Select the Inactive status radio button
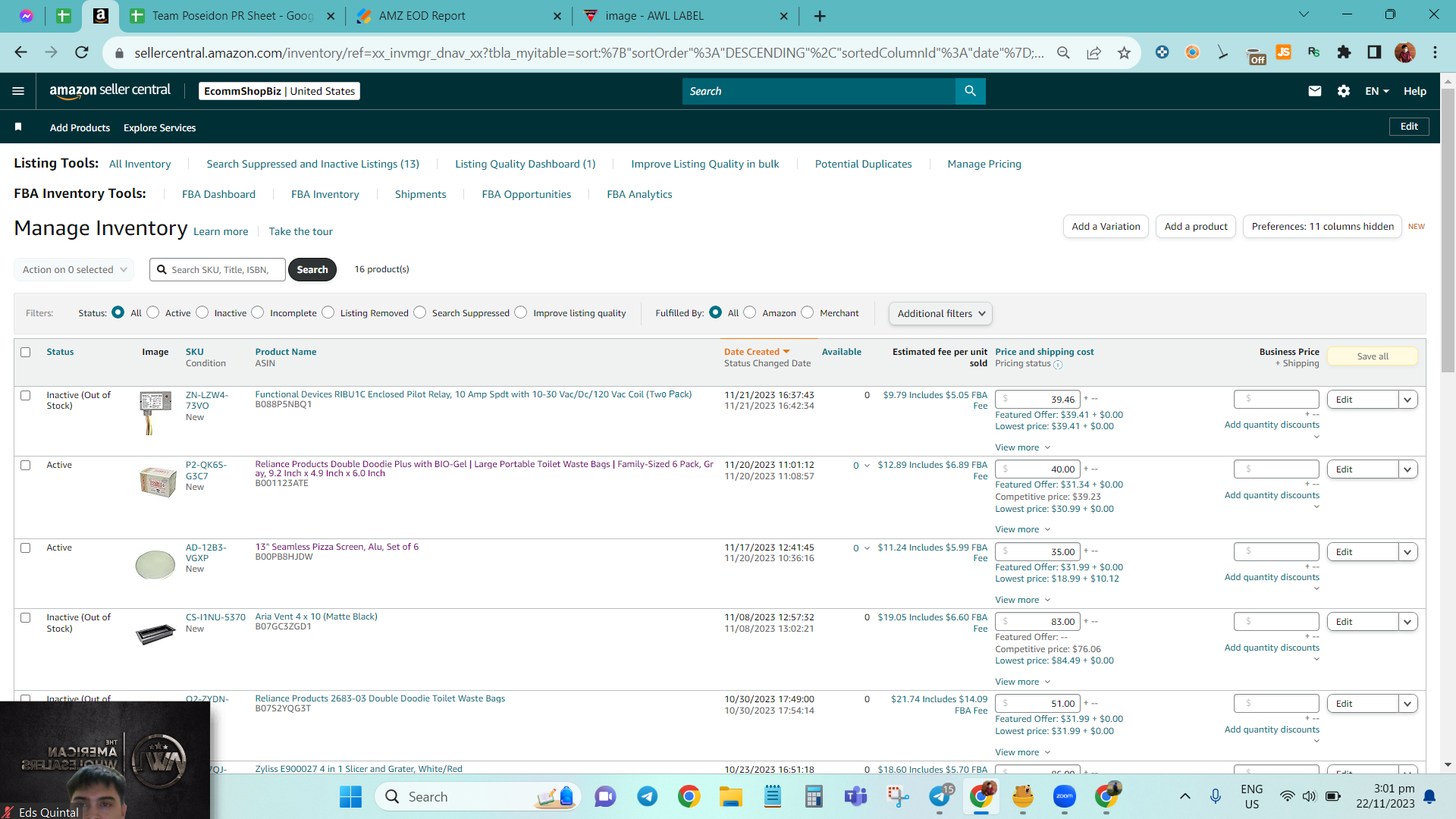This screenshot has height=819, width=1456. [202, 312]
